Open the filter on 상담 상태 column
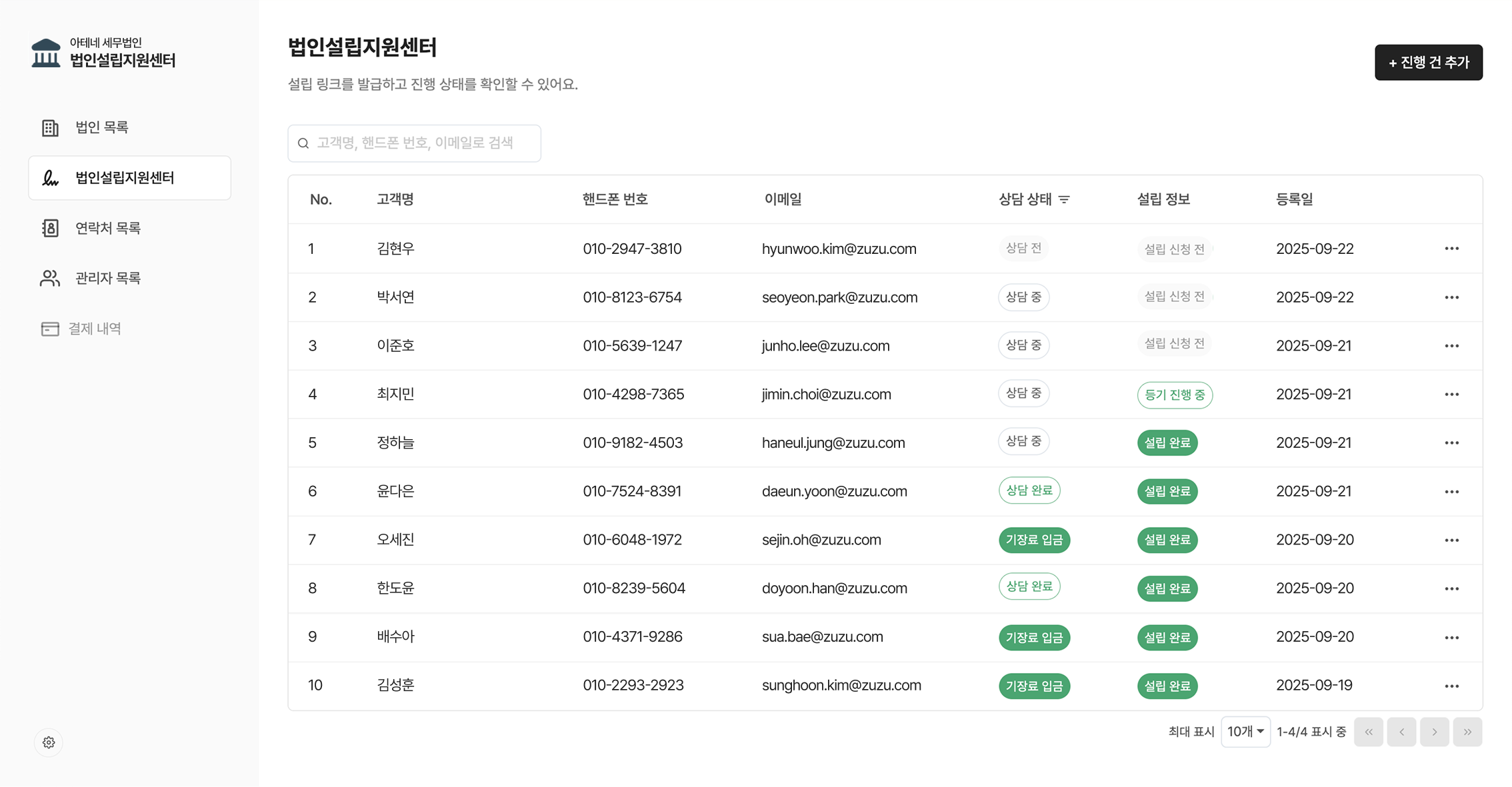Screen dimensions: 1512x787 point(1065,199)
